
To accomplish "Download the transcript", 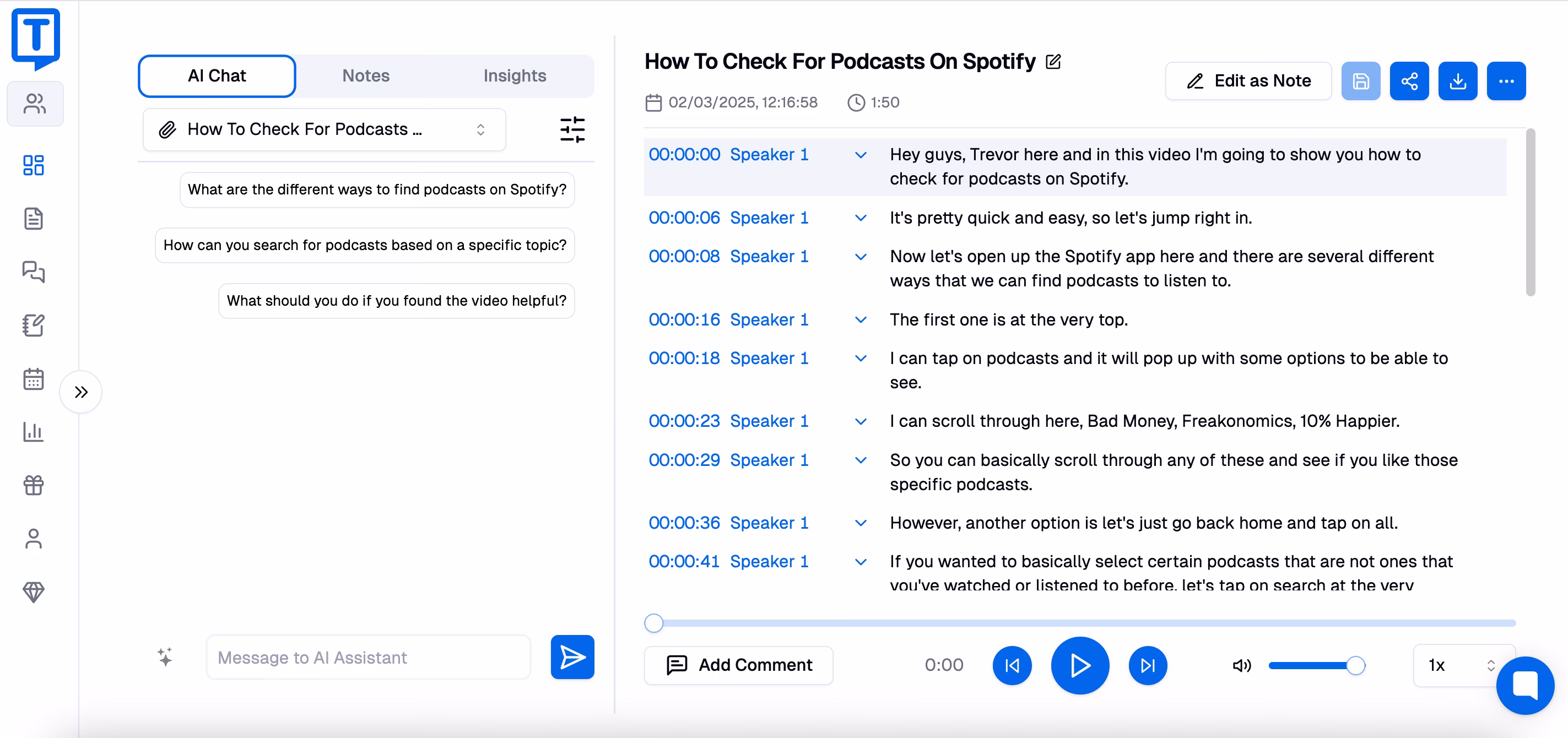I will (1458, 81).
